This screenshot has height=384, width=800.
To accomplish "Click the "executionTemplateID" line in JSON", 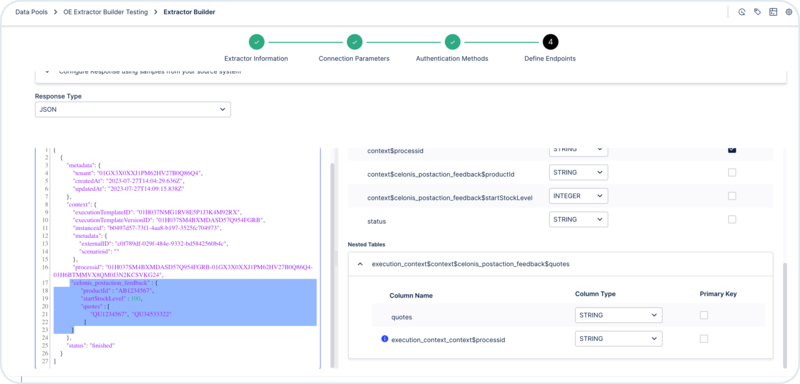I will pos(157,212).
